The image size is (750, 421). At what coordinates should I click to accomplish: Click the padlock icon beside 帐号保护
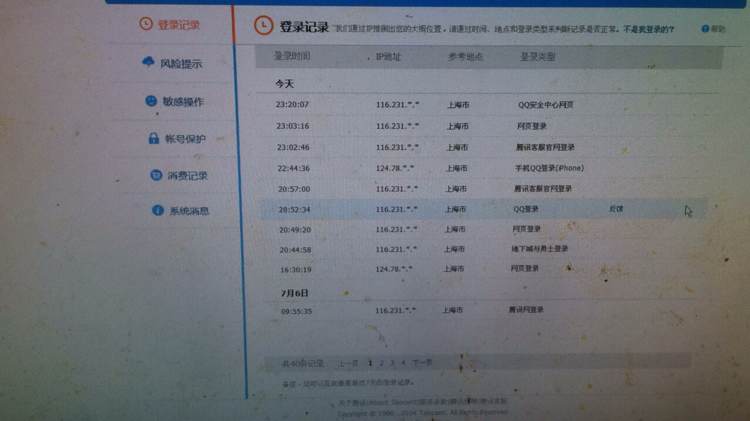point(154,138)
